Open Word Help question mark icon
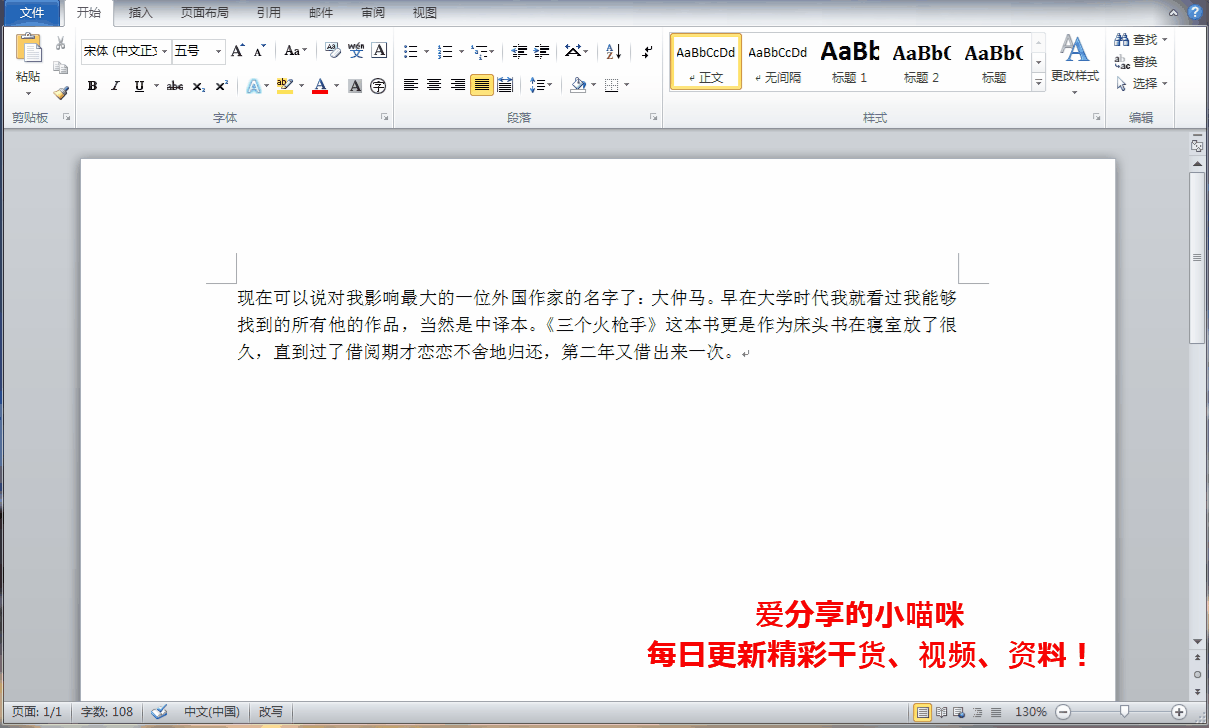The height and width of the screenshot is (728, 1209). pos(1194,12)
